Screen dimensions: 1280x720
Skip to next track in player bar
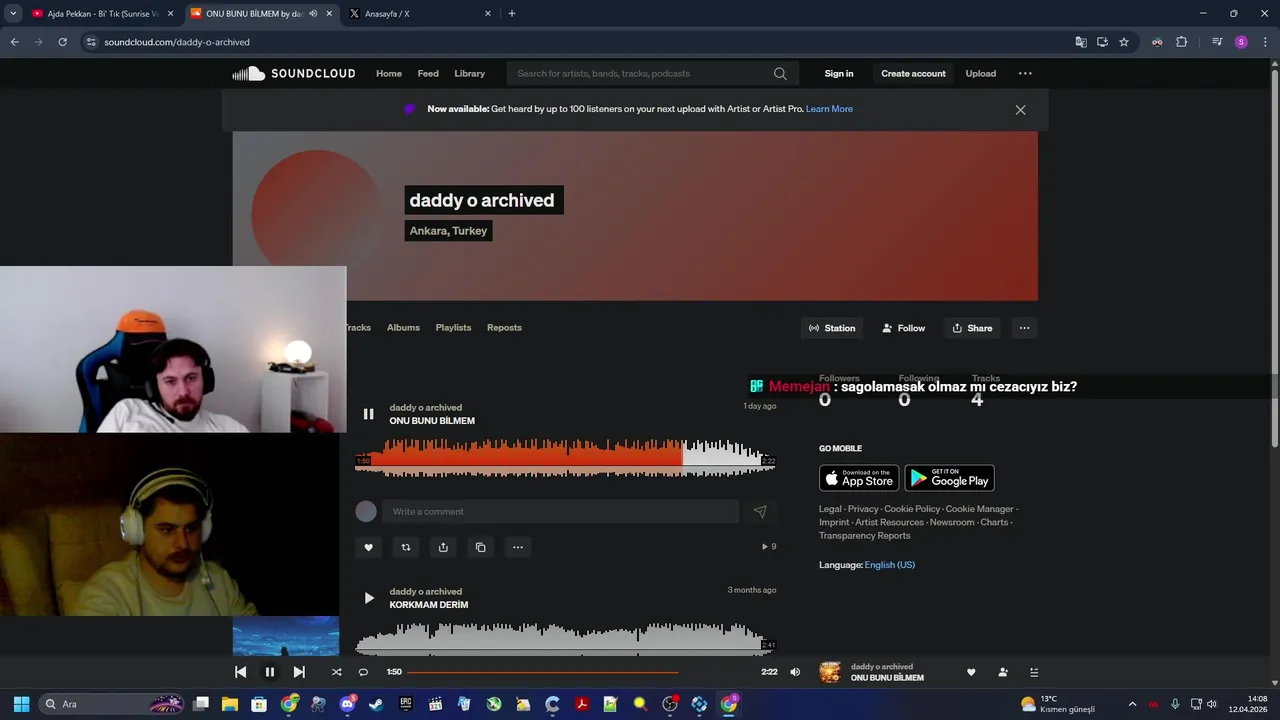pyautogui.click(x=299, y=672)
